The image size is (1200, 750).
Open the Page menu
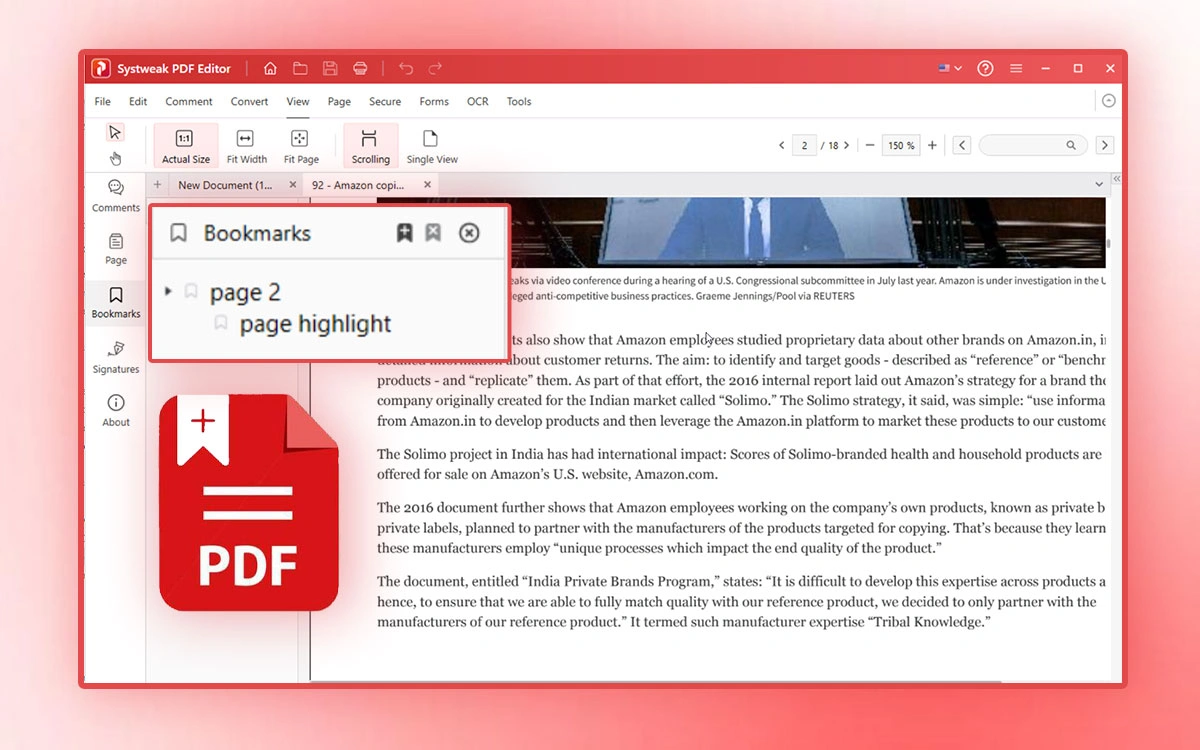pos(339,101)
